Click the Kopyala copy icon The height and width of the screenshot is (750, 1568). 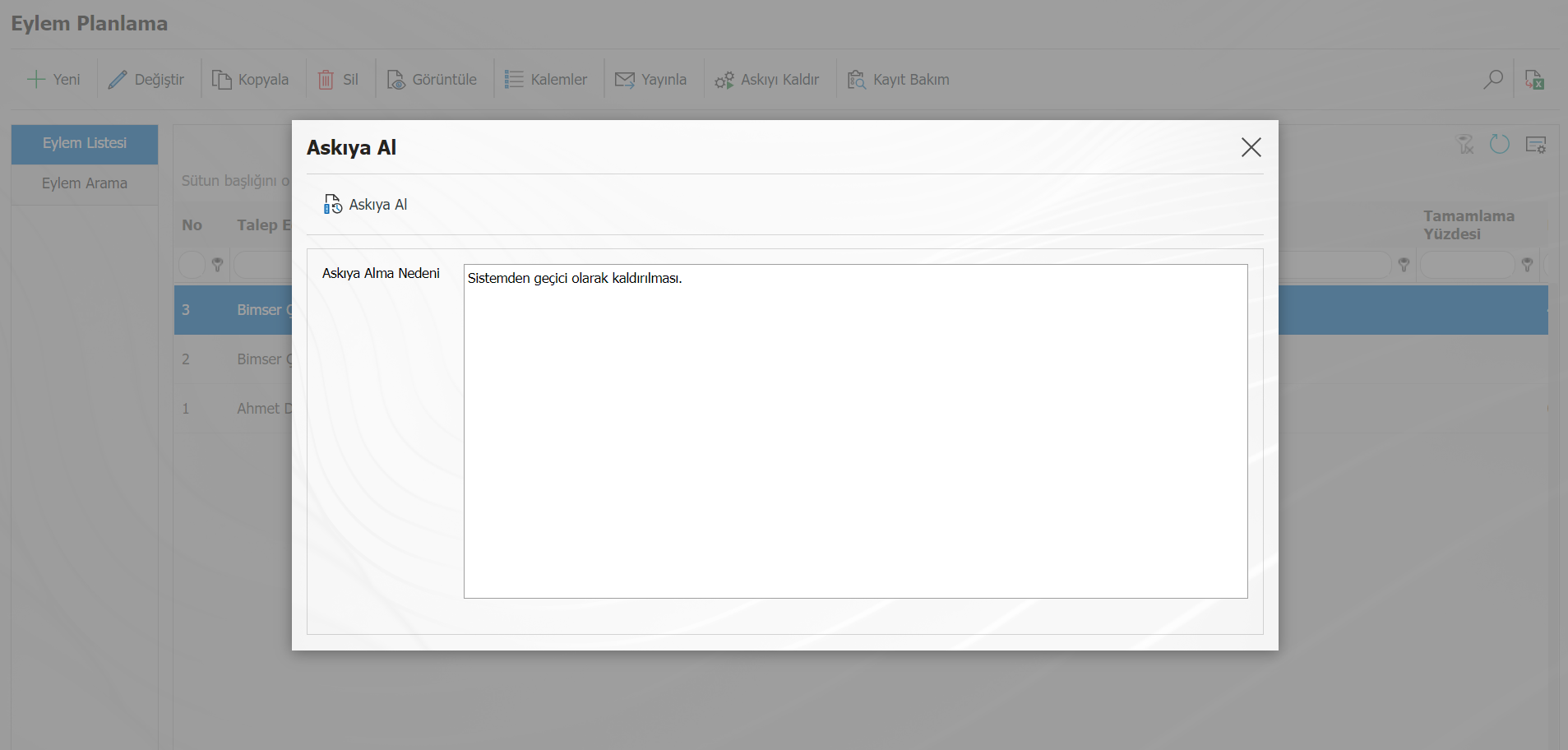(x=221, y=80)
